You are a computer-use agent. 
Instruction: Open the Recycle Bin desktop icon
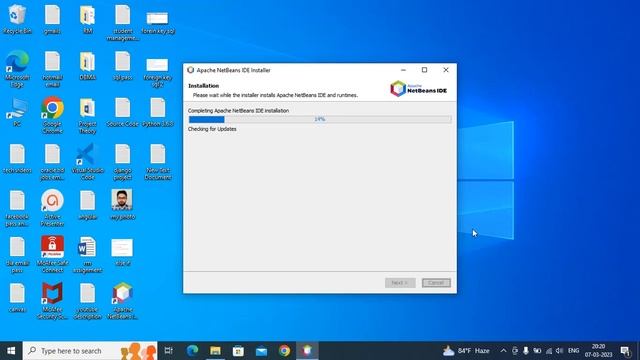(x=17, y=19)
